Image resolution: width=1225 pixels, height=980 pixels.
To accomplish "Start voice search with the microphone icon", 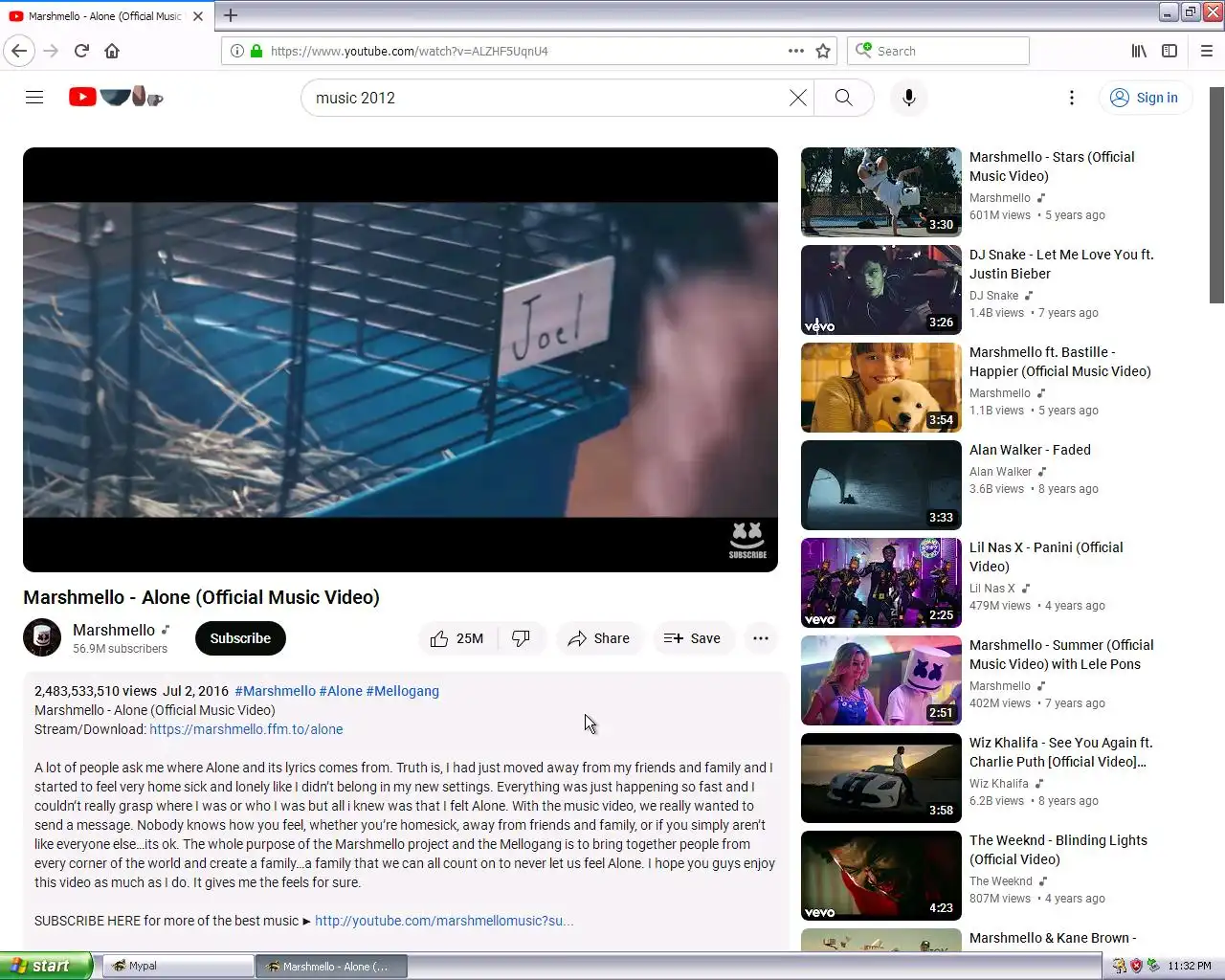I will tap(908, 98).
